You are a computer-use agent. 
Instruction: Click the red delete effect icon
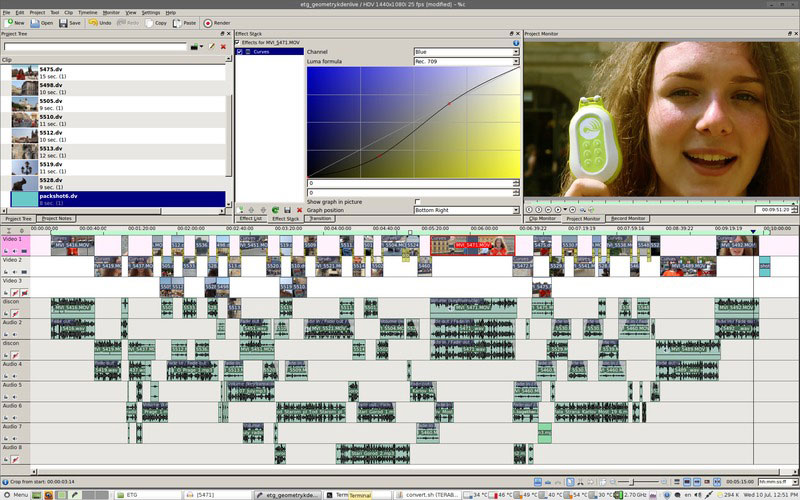tap(299, 209)
